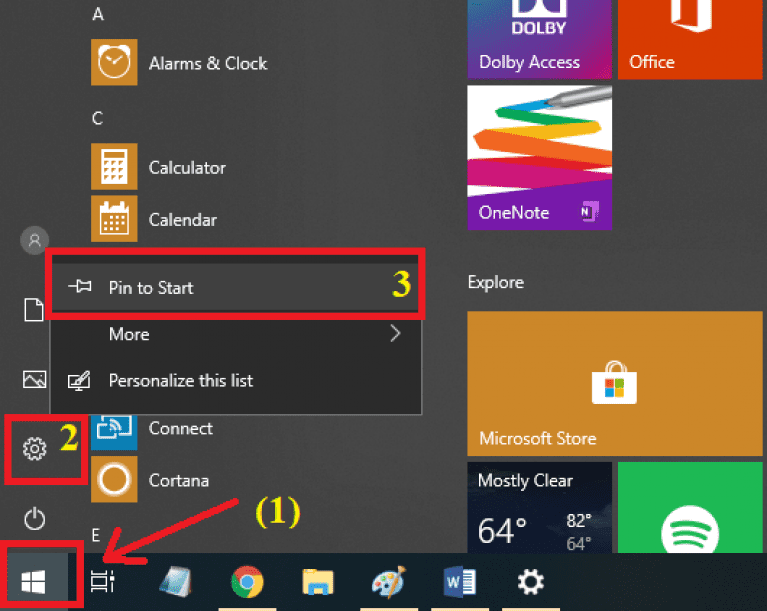Open the OneNote tile

coord(539,157)
